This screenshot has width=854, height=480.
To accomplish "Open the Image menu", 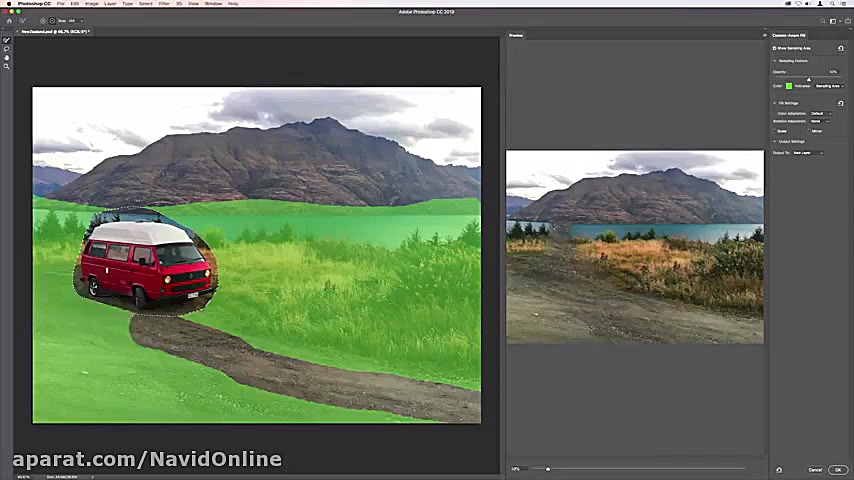I will tap(92, 3).
